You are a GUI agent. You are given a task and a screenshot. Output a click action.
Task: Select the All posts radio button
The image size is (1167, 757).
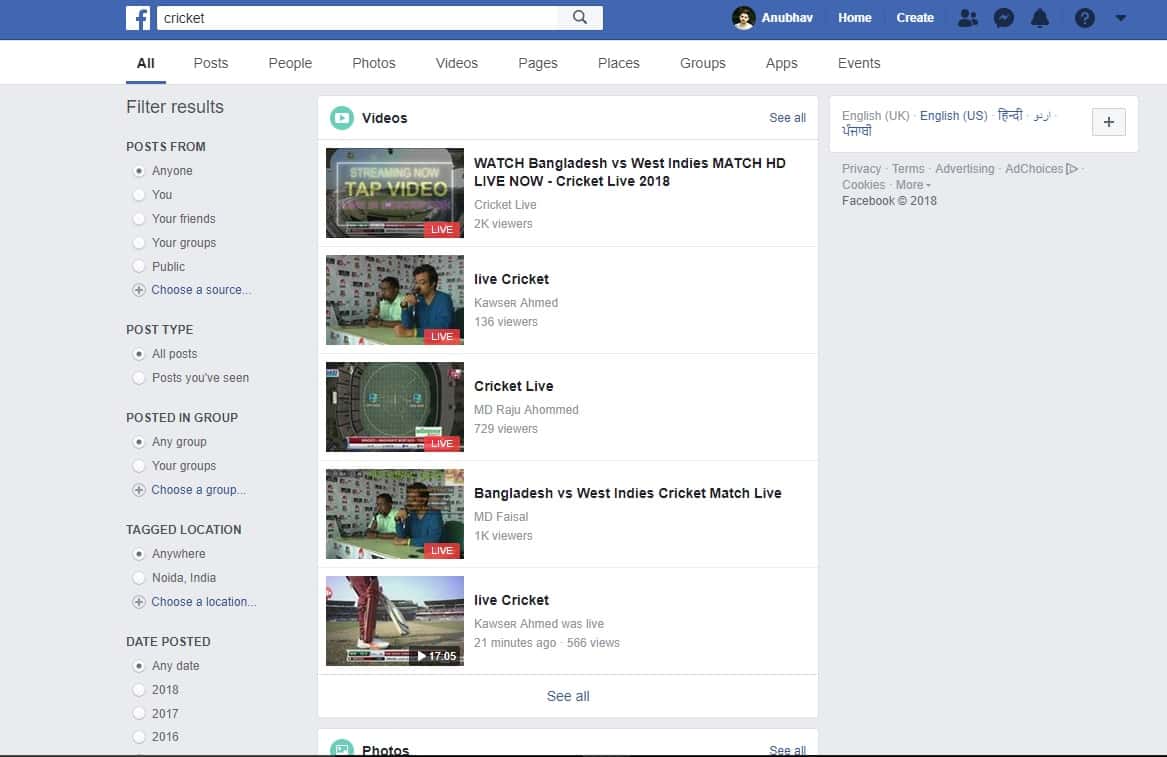click(x=138, y=354)
